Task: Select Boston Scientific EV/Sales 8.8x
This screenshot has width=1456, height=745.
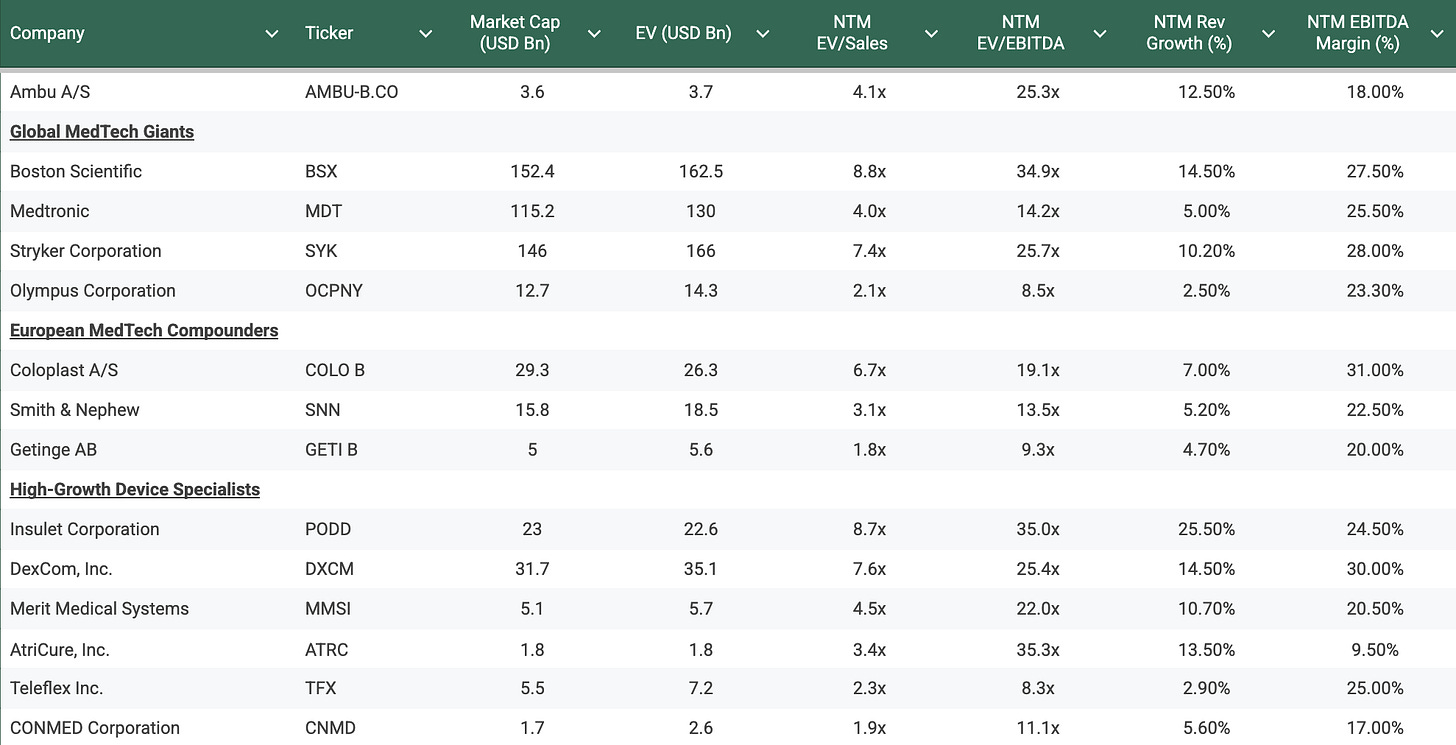Action: tap(869, 171)
